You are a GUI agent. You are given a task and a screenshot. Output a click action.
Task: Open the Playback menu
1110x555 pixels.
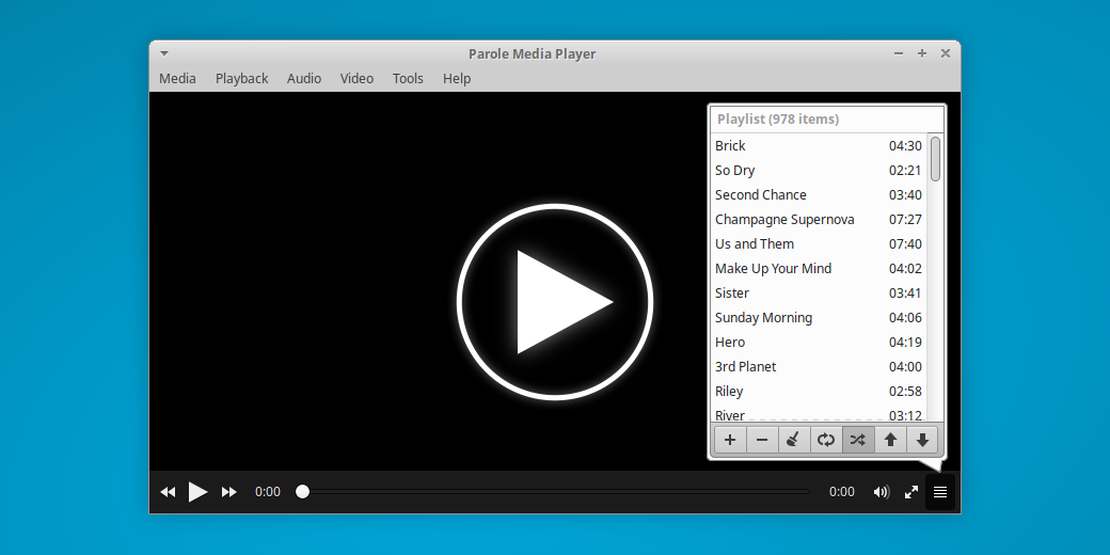pyautogui.click(x=241, y=79)
